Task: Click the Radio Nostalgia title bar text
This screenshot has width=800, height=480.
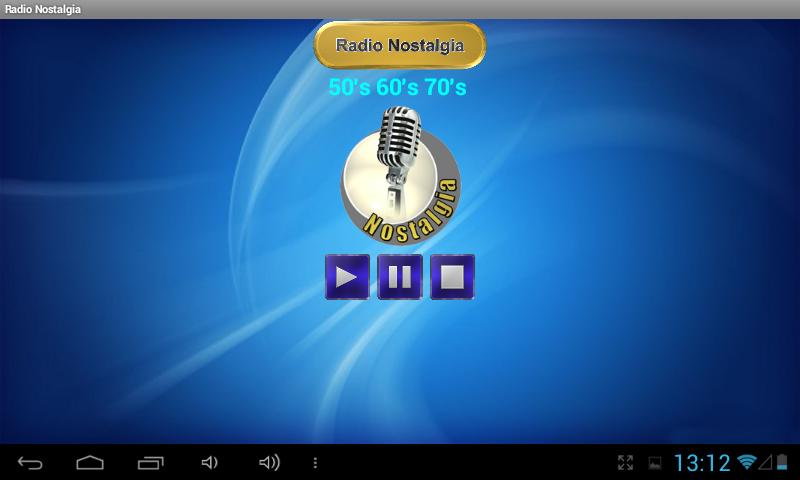Action: [43, 9]
